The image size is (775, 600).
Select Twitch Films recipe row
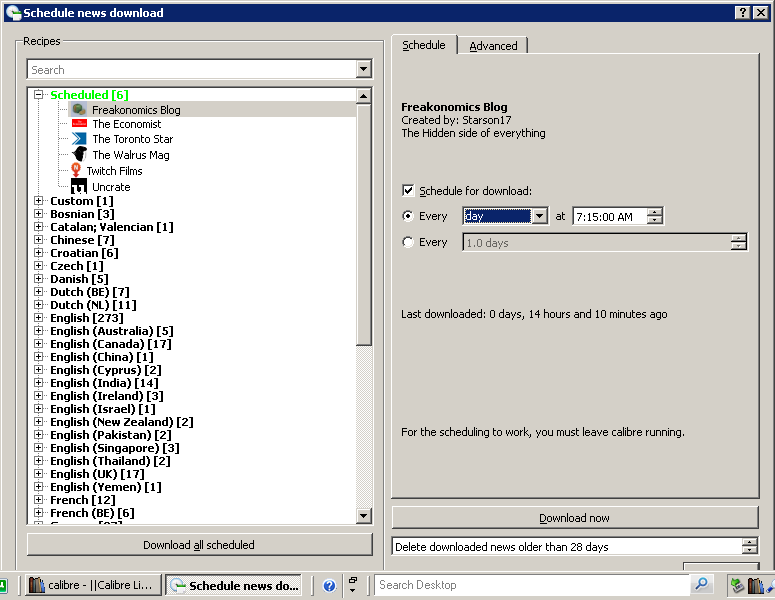(x=115, y=171)
